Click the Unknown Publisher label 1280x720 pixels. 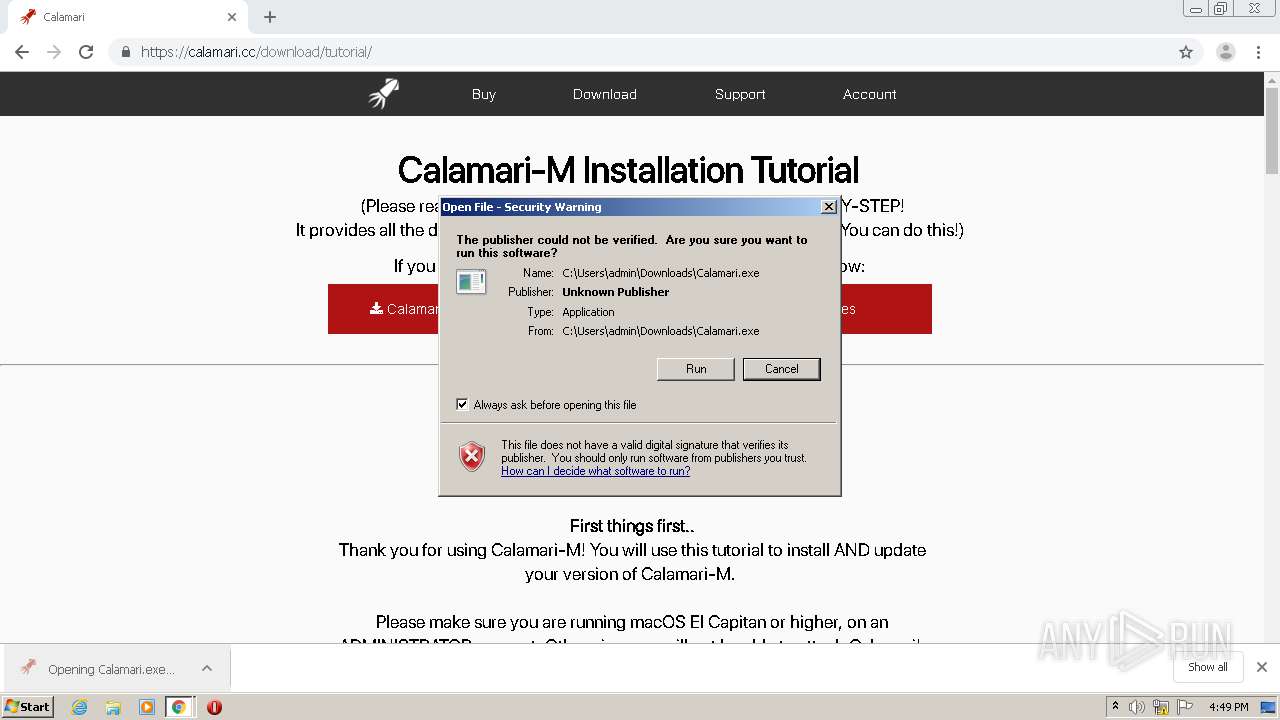[x=615, y=292]
